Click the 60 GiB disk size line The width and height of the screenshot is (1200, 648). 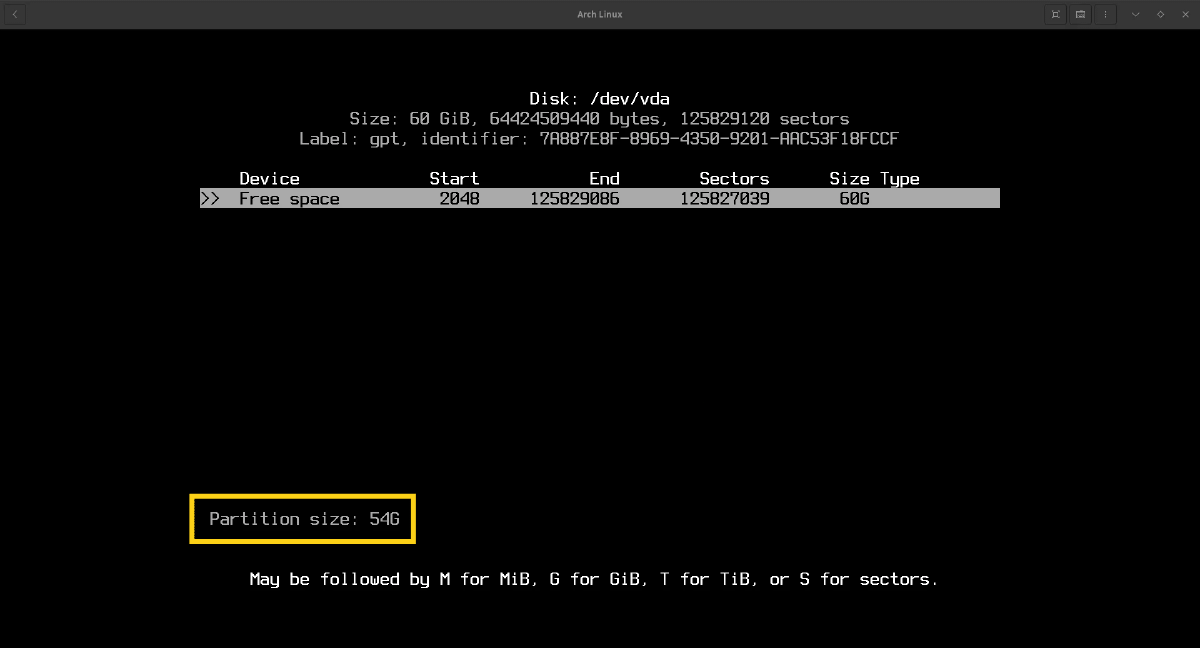[599, 119]
